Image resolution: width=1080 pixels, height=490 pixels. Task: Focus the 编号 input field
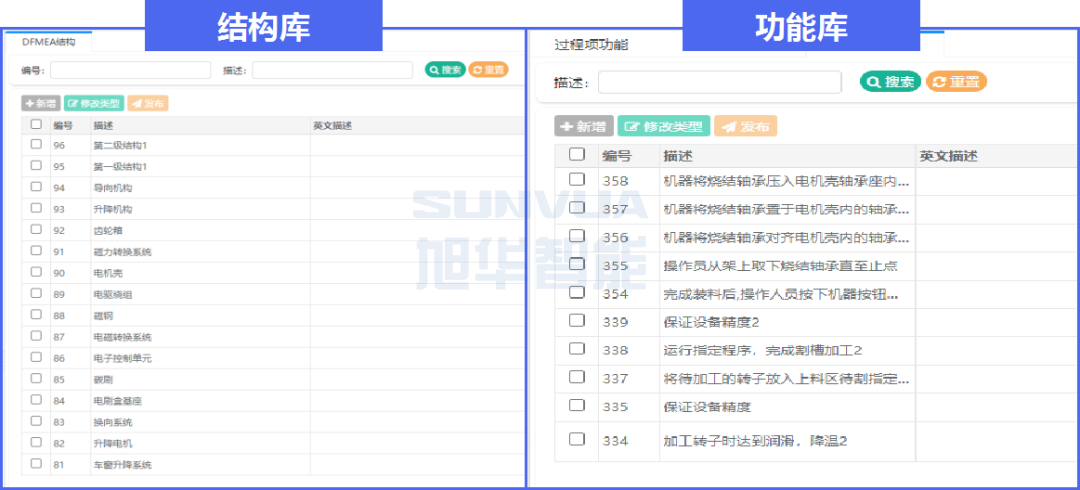coord(131,70)
